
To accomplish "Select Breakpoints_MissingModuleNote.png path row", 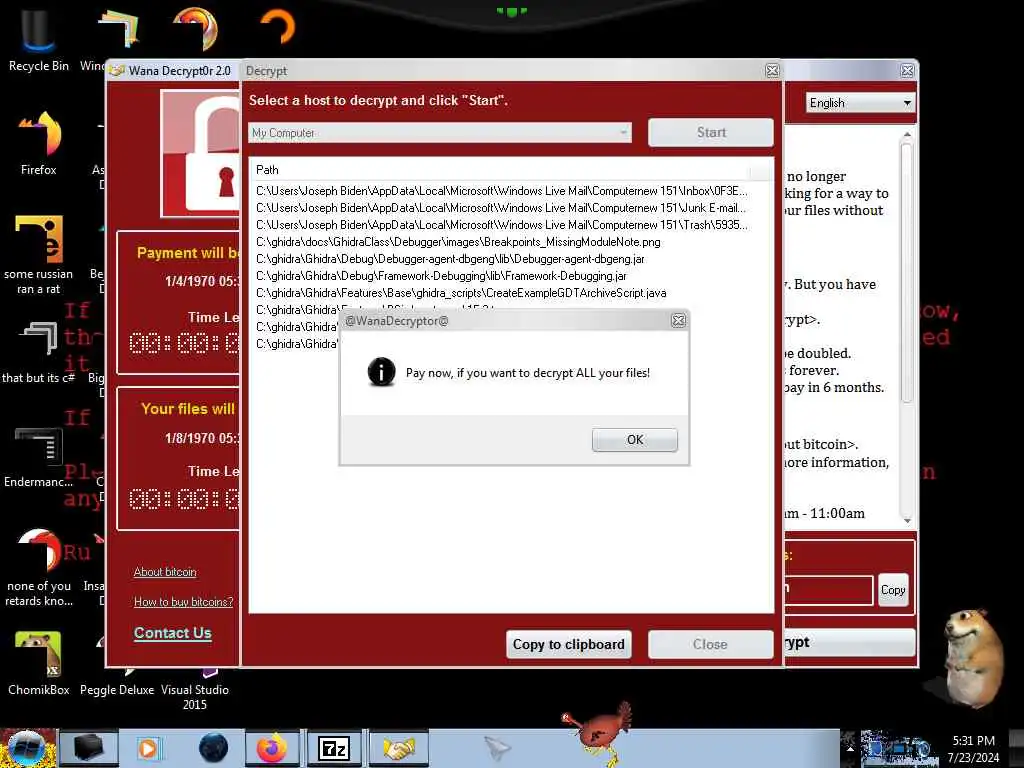I will tap(458, 242).
